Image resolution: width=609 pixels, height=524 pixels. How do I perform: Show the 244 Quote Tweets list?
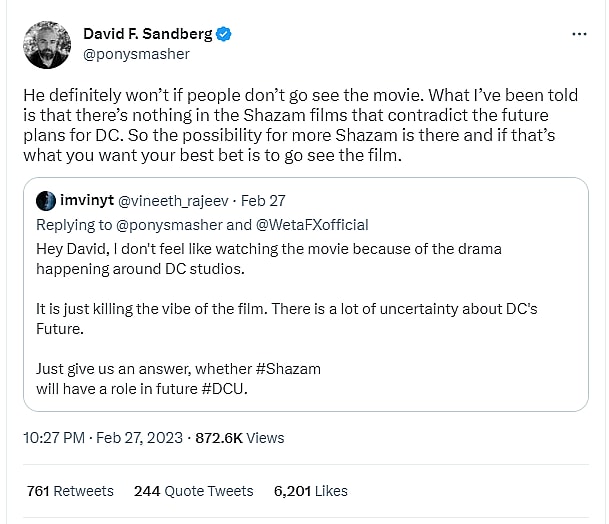coord(193,491)
